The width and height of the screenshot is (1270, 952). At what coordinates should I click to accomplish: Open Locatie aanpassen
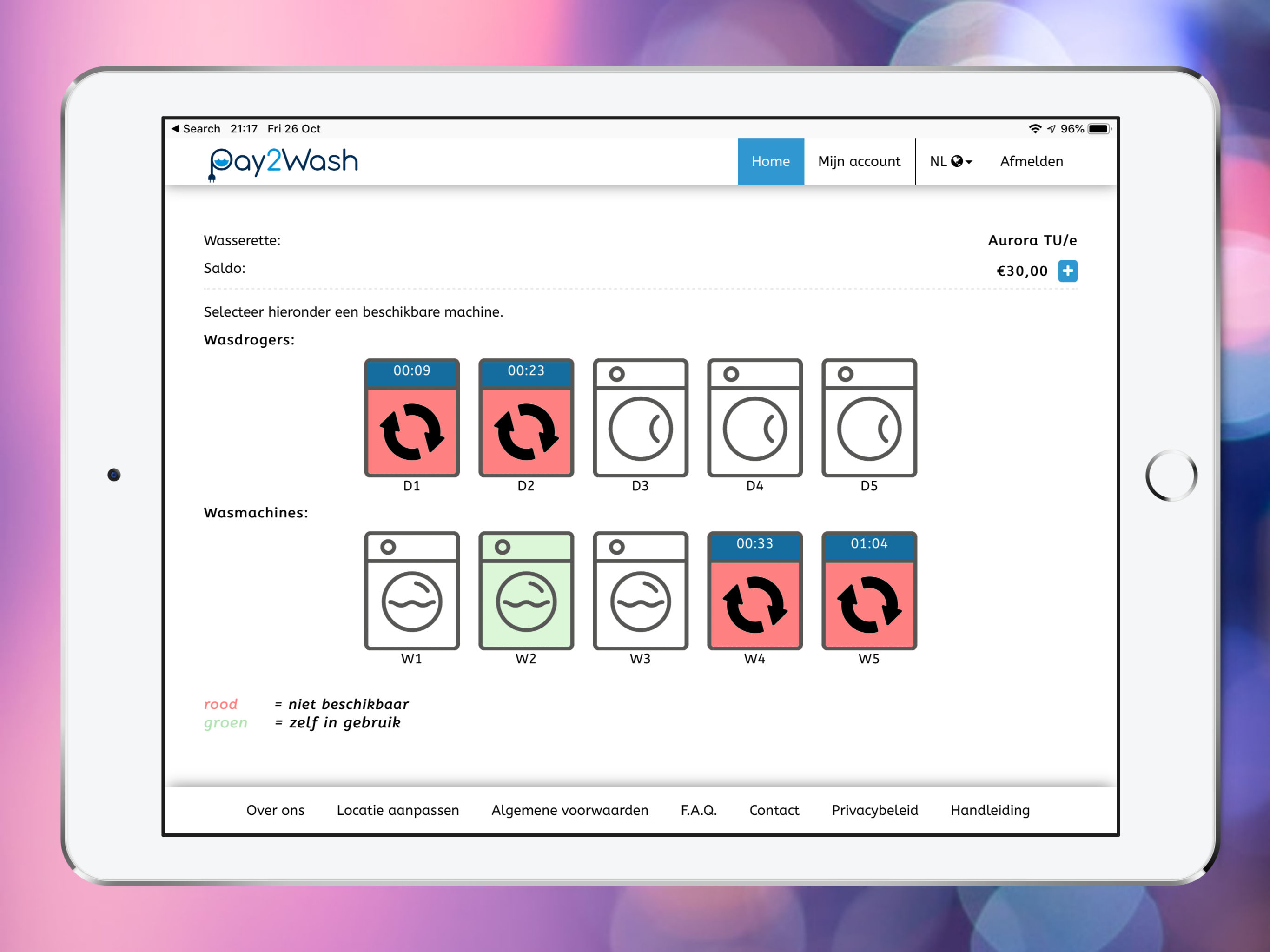pos(397,810)
